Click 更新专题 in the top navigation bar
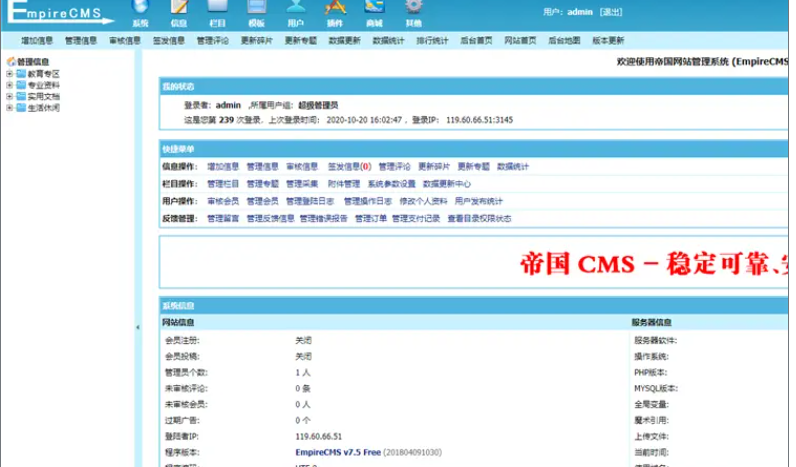Screen dimensions: 796x467 301,41
